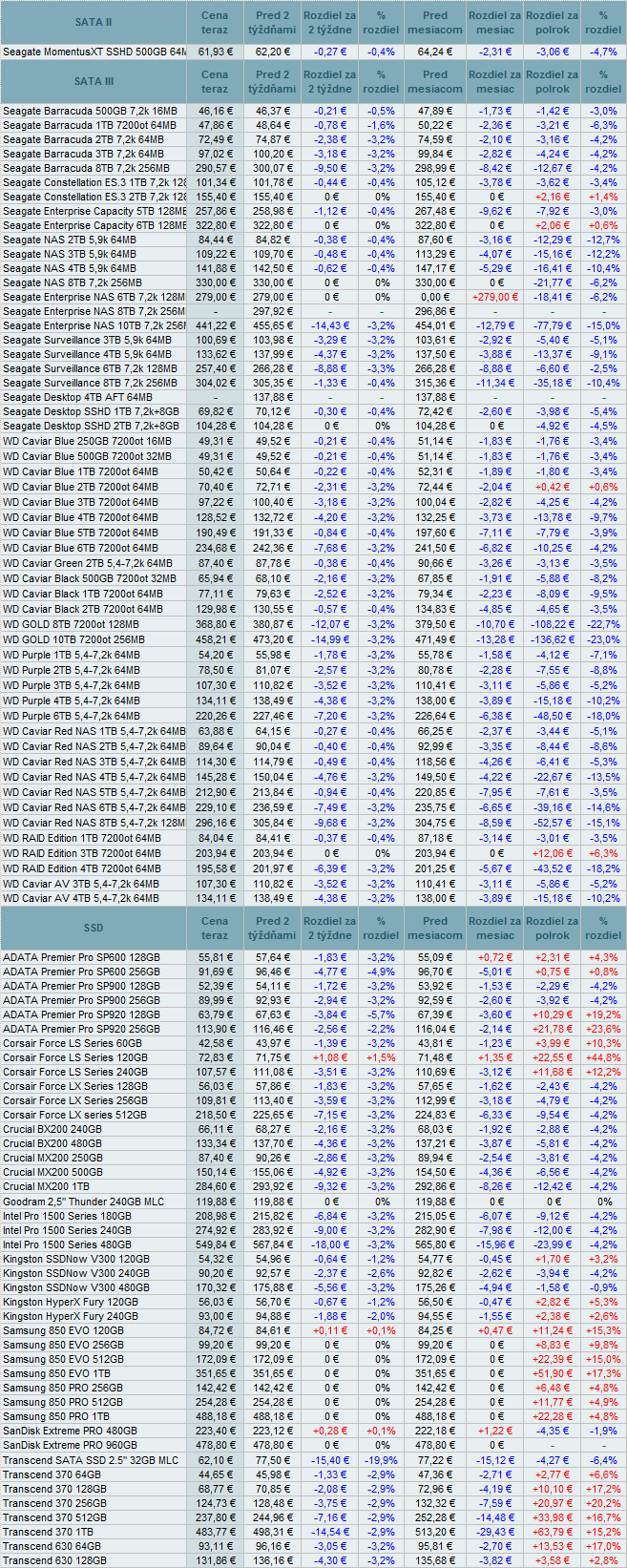
Task: Click Transcend 630 128GB row name
Action: (x=54, y=1560)
